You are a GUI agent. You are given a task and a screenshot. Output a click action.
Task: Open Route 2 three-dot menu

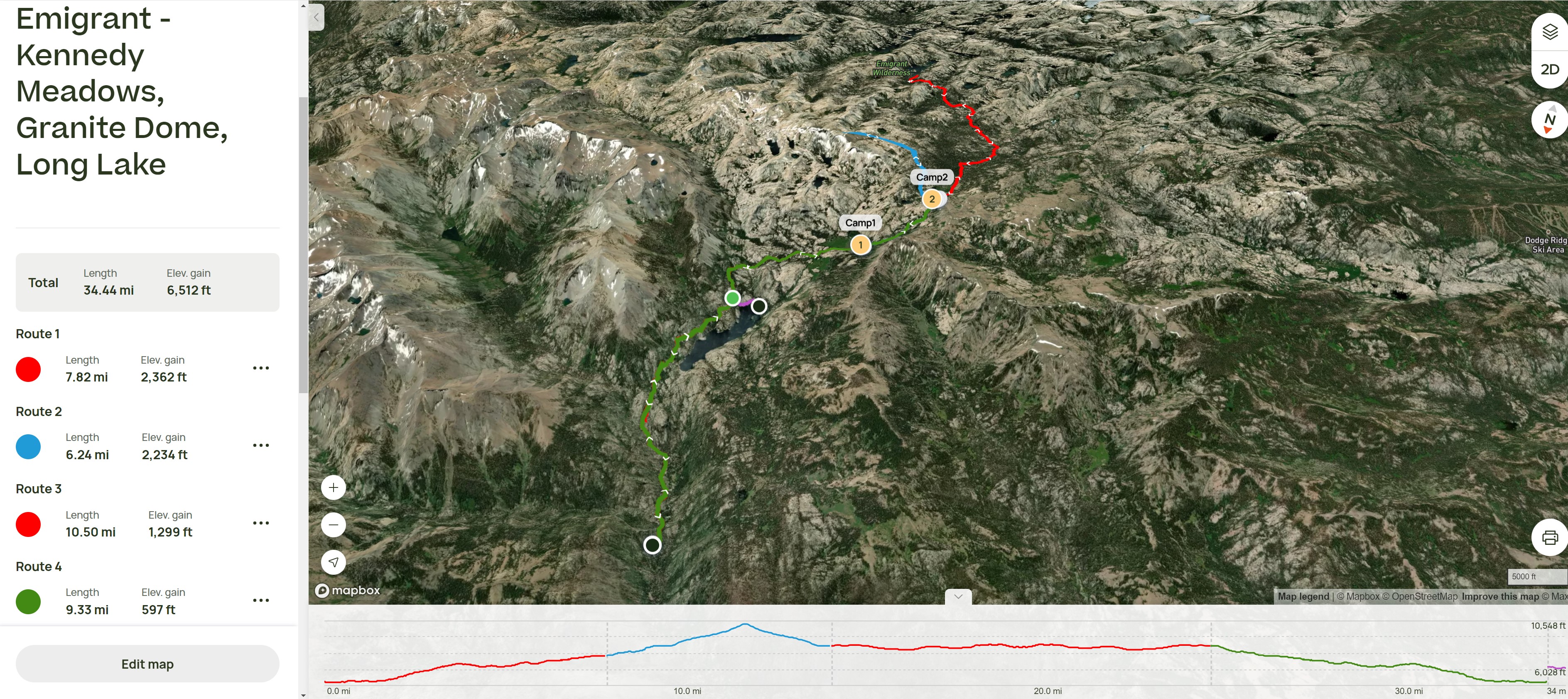(x=261, y=445)
